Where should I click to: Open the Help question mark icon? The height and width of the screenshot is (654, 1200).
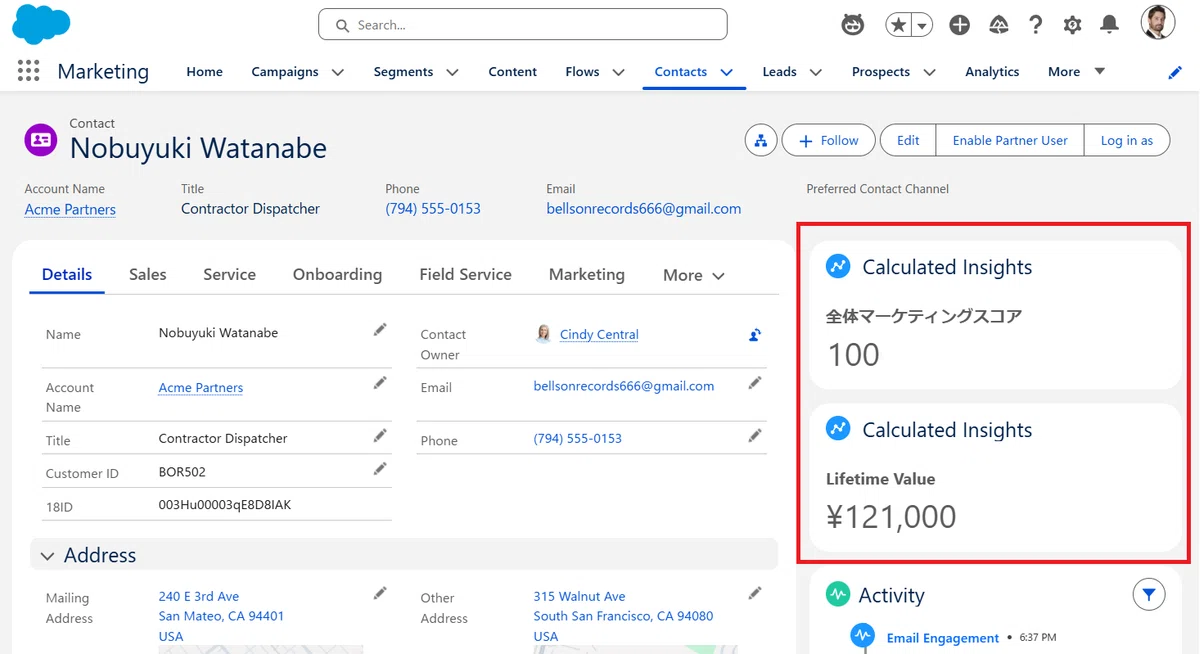1035,25
